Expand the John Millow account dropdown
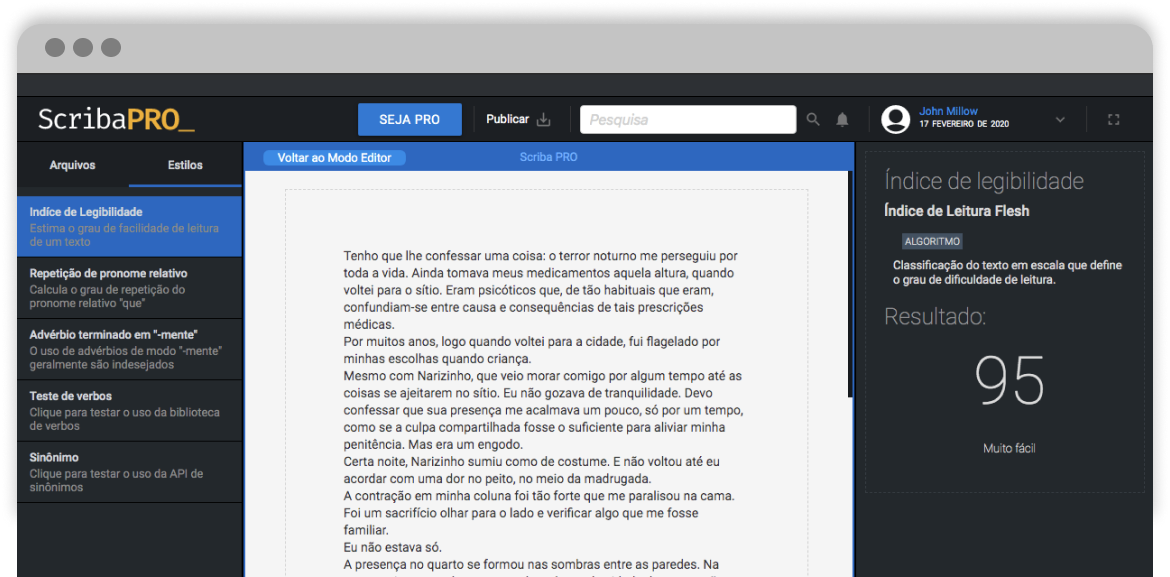The image size is (1170, 577). point(1059,118)
